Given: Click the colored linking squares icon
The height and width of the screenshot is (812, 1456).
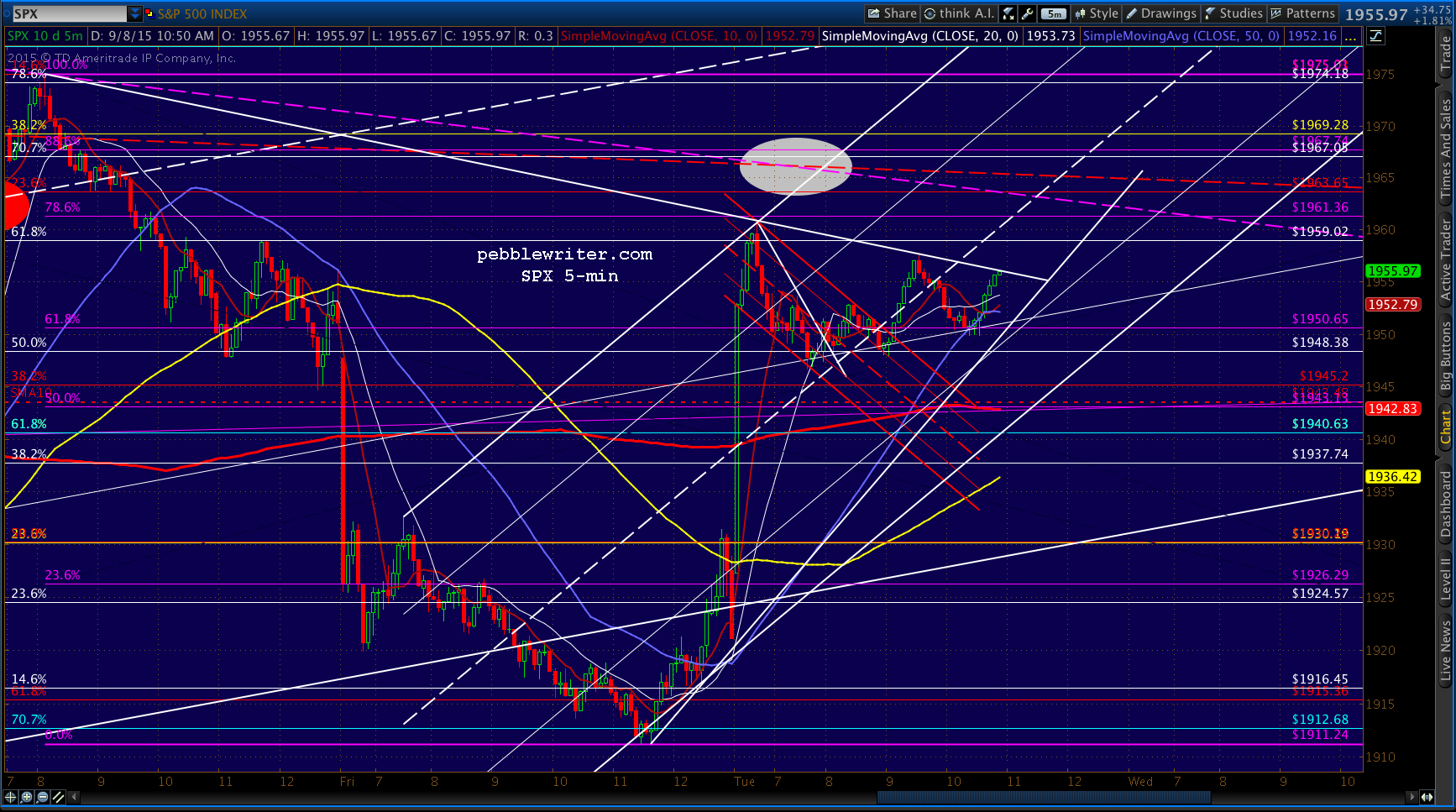Looking at the screenshot, I should (149, 13).
